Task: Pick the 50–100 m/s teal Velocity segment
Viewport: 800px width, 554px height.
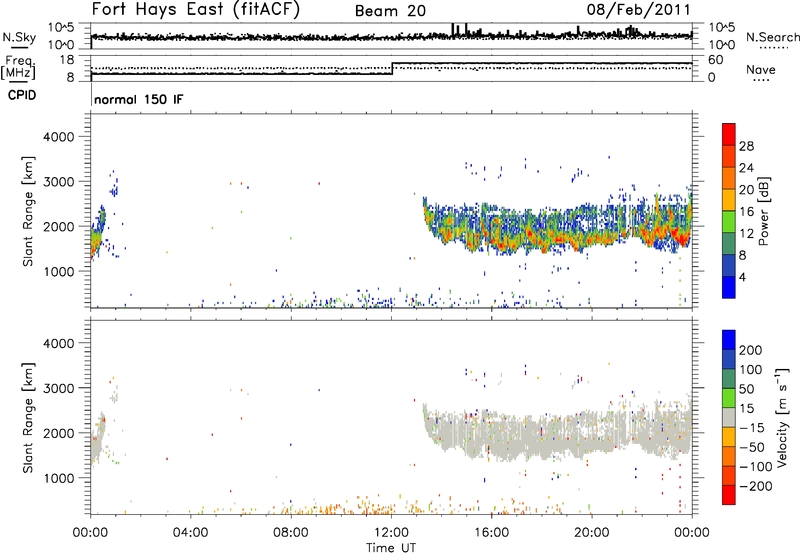Action: tap(729, 379)
